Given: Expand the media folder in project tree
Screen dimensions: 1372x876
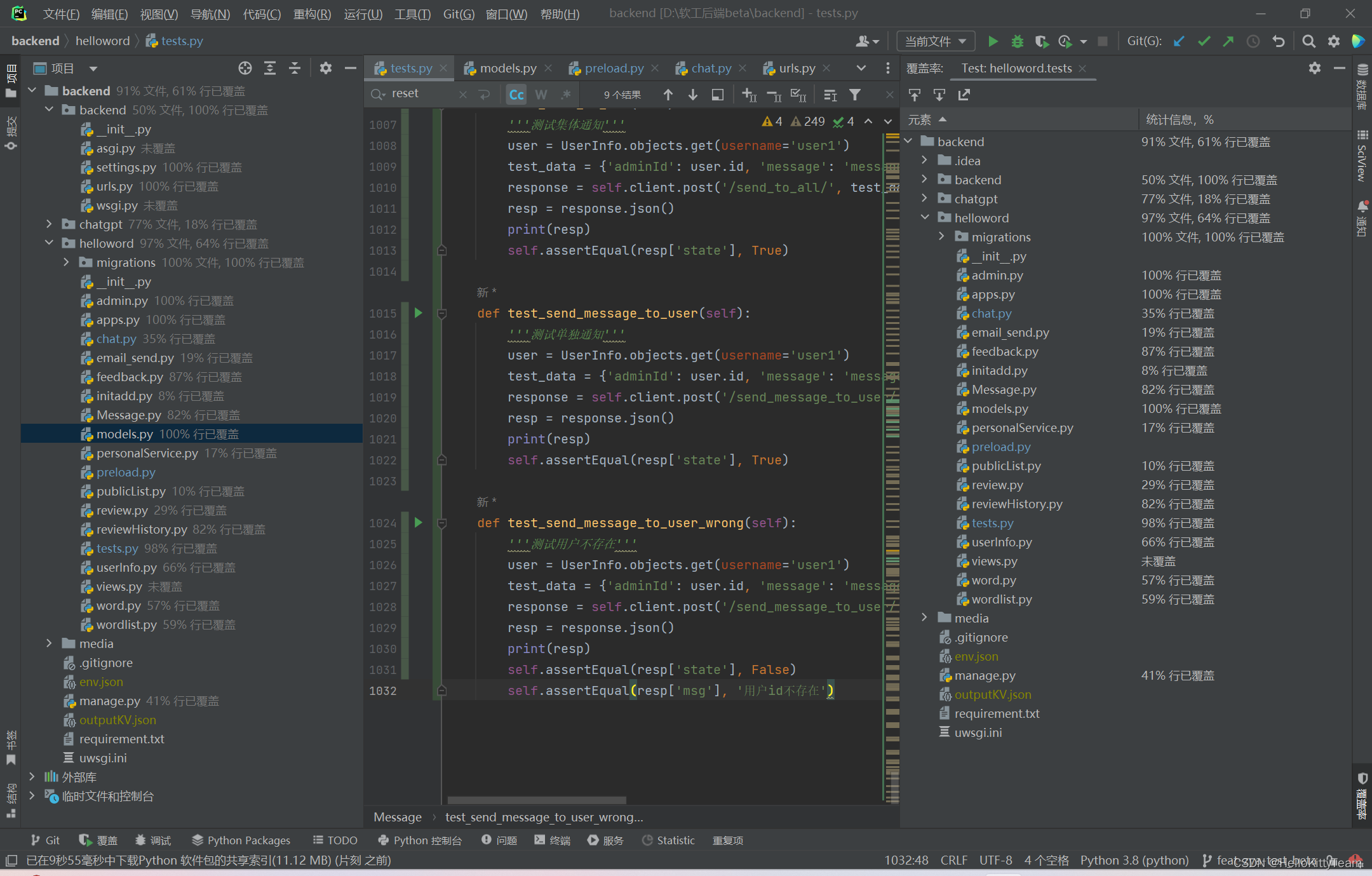Looking at the screenshot, I should click(x=49, y=643).
